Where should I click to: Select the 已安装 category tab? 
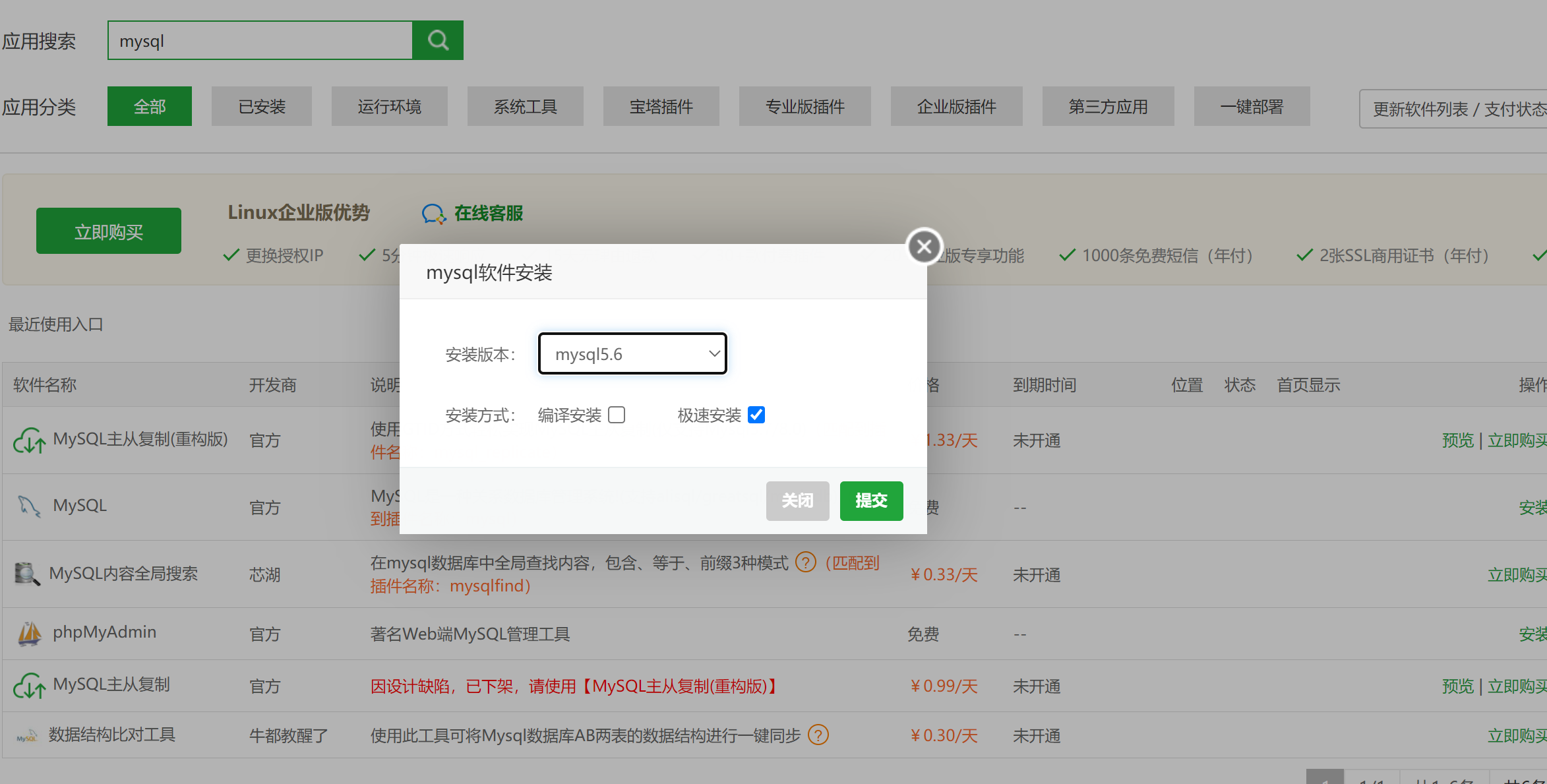coord(262,106)
